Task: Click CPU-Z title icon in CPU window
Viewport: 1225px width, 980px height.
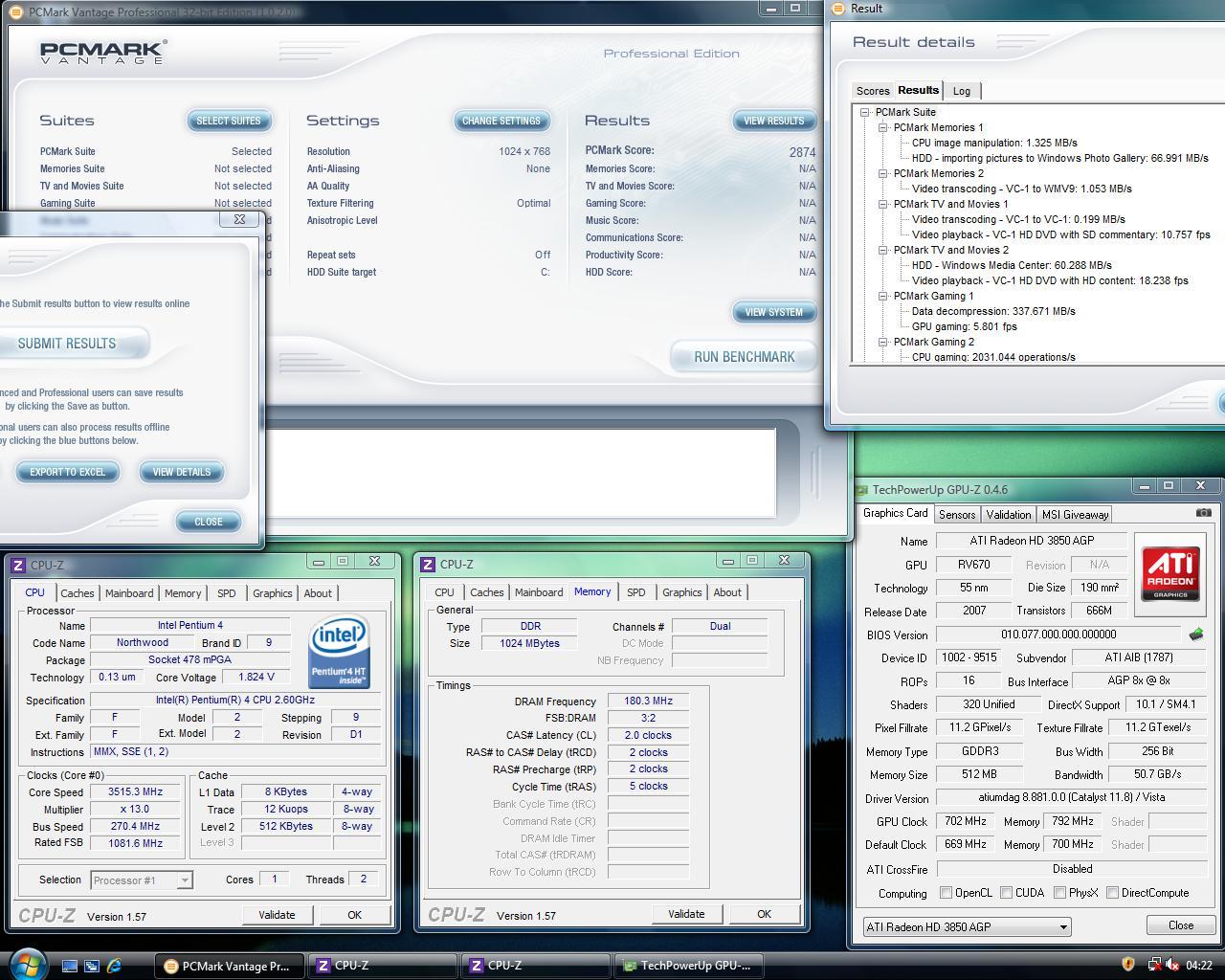Action: pos(18,565)
